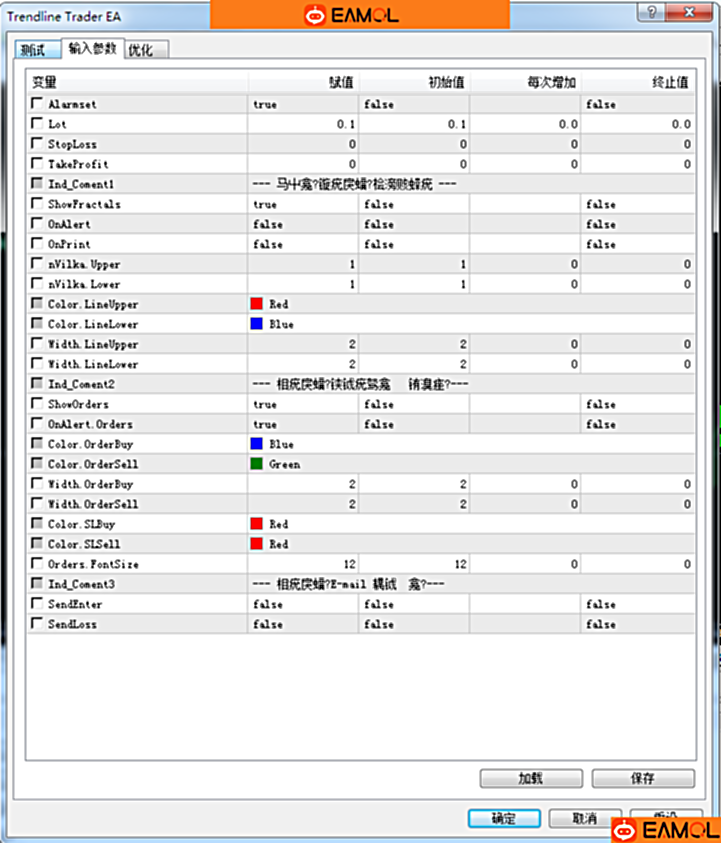This screenshot has width=721, height=843.
Task: Pick the red Color.LineUpper swatch
Action: [257, 304]
